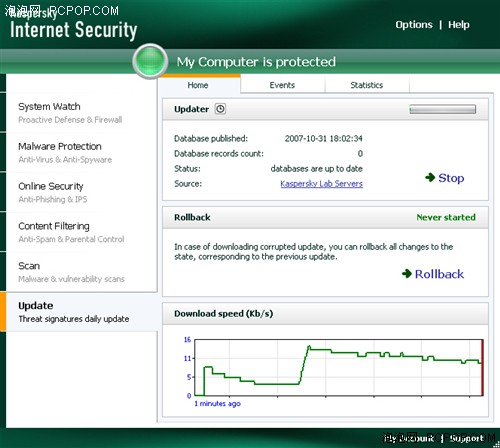
Task: Click the Updater progress bar
Action: coord(442,109)
